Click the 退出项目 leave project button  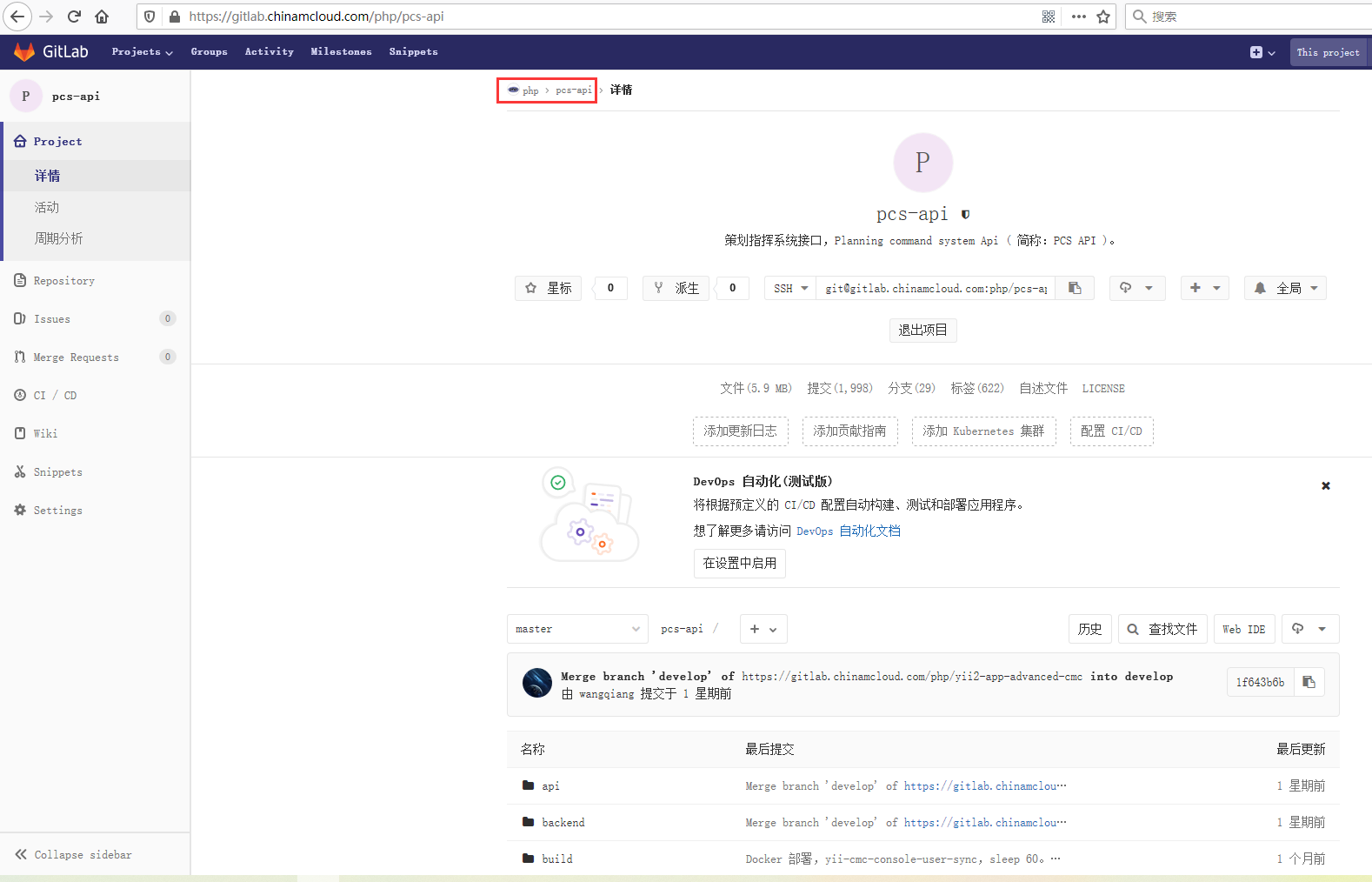coord(922,331)
